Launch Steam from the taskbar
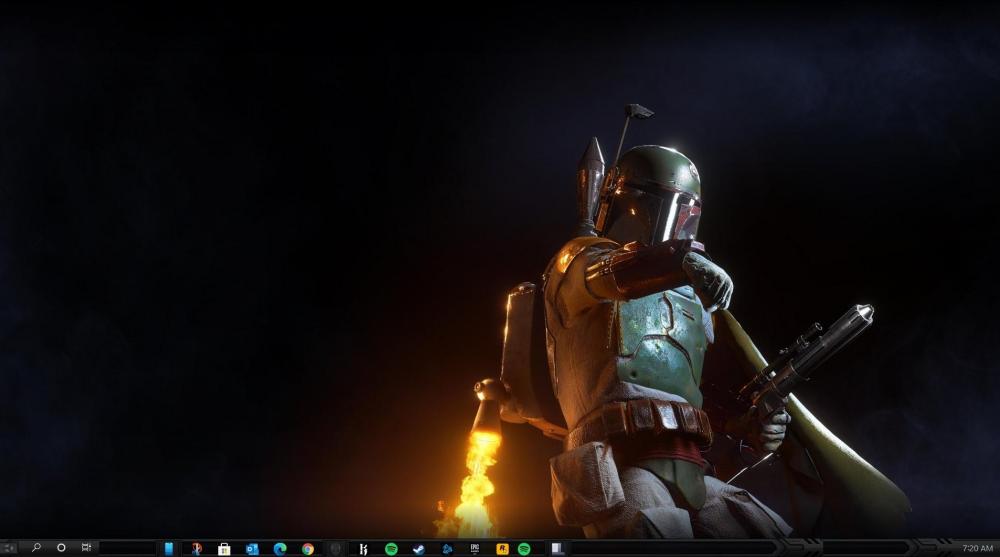 tap(419, 548)
